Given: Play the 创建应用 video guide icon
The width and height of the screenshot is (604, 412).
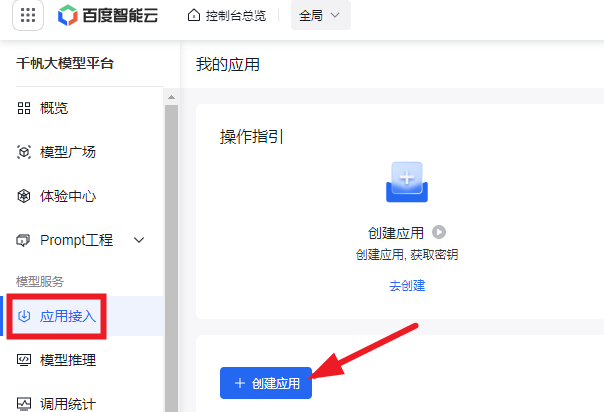Looking at the screenshot, I should 439,232.
